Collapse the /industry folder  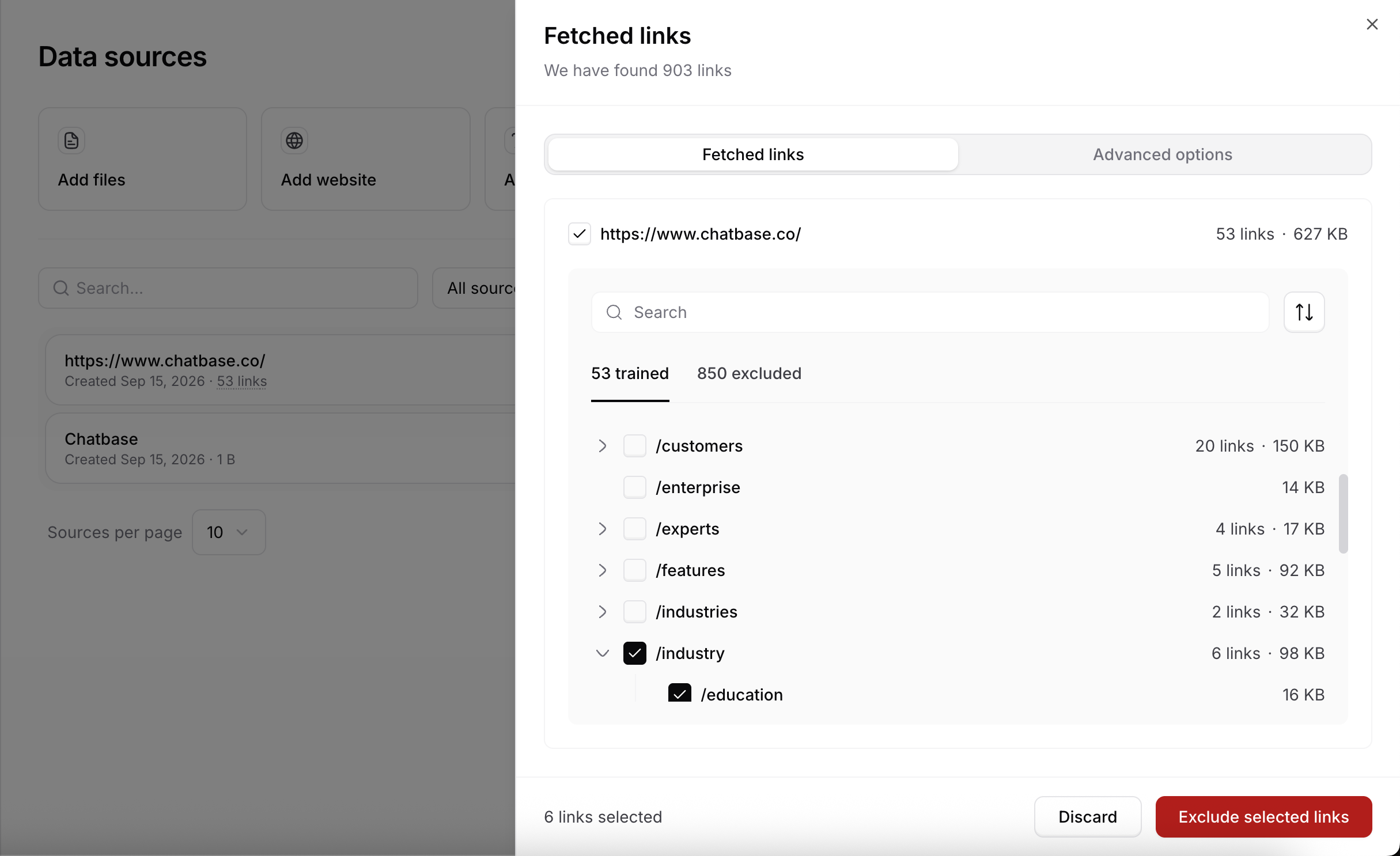602,653
